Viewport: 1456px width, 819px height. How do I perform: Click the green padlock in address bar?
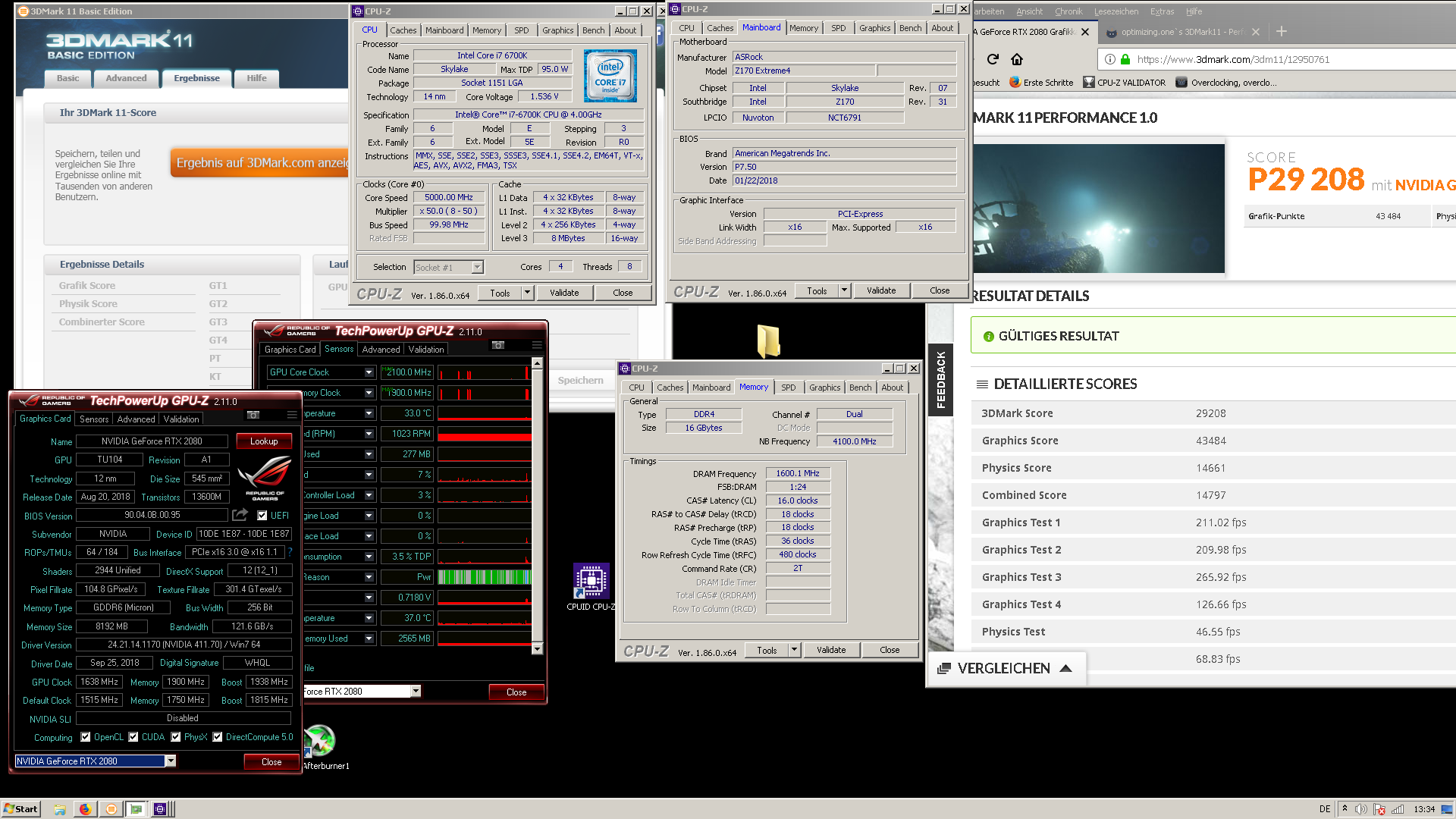[1125, 59]
